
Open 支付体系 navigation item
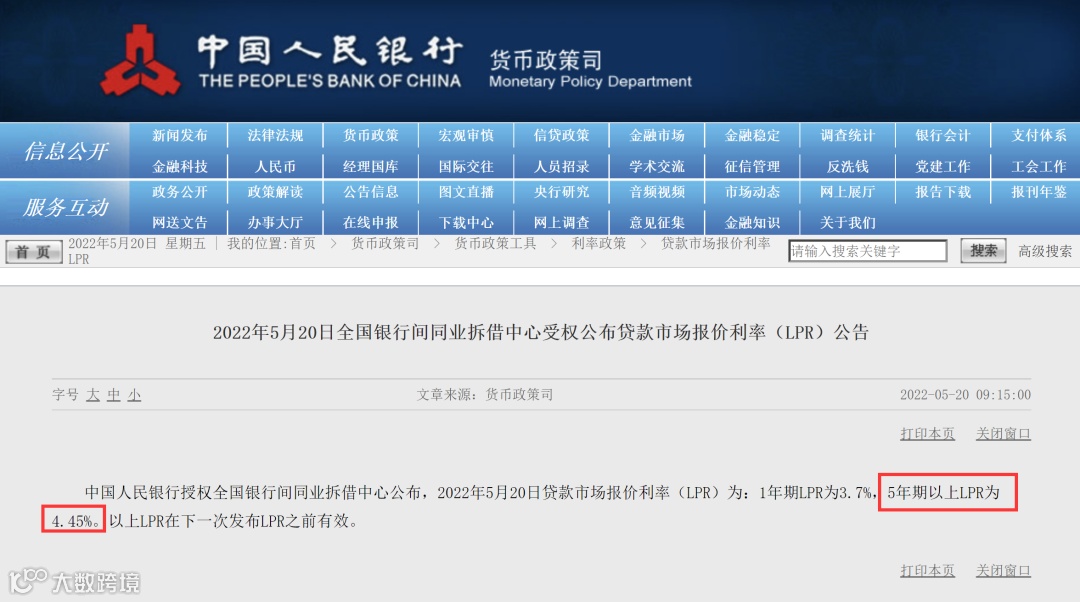(x=1039, y=135)
